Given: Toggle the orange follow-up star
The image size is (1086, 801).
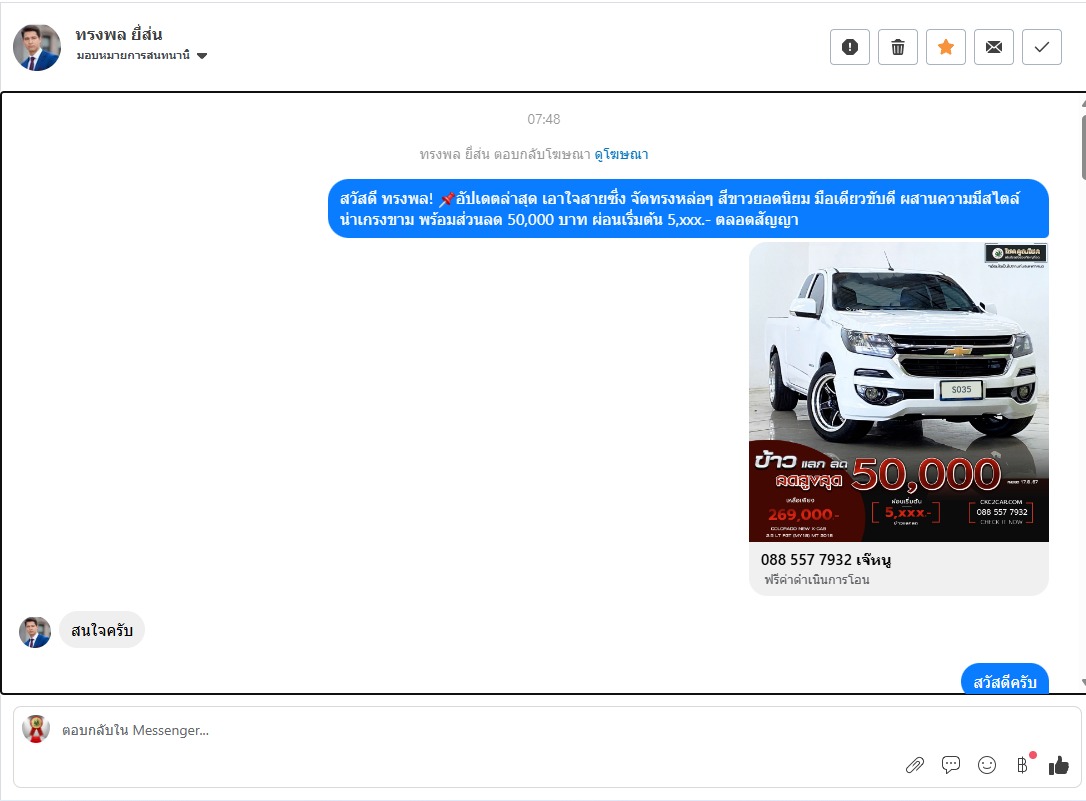Looking at the screenshot, I should [x=946, y=47].
